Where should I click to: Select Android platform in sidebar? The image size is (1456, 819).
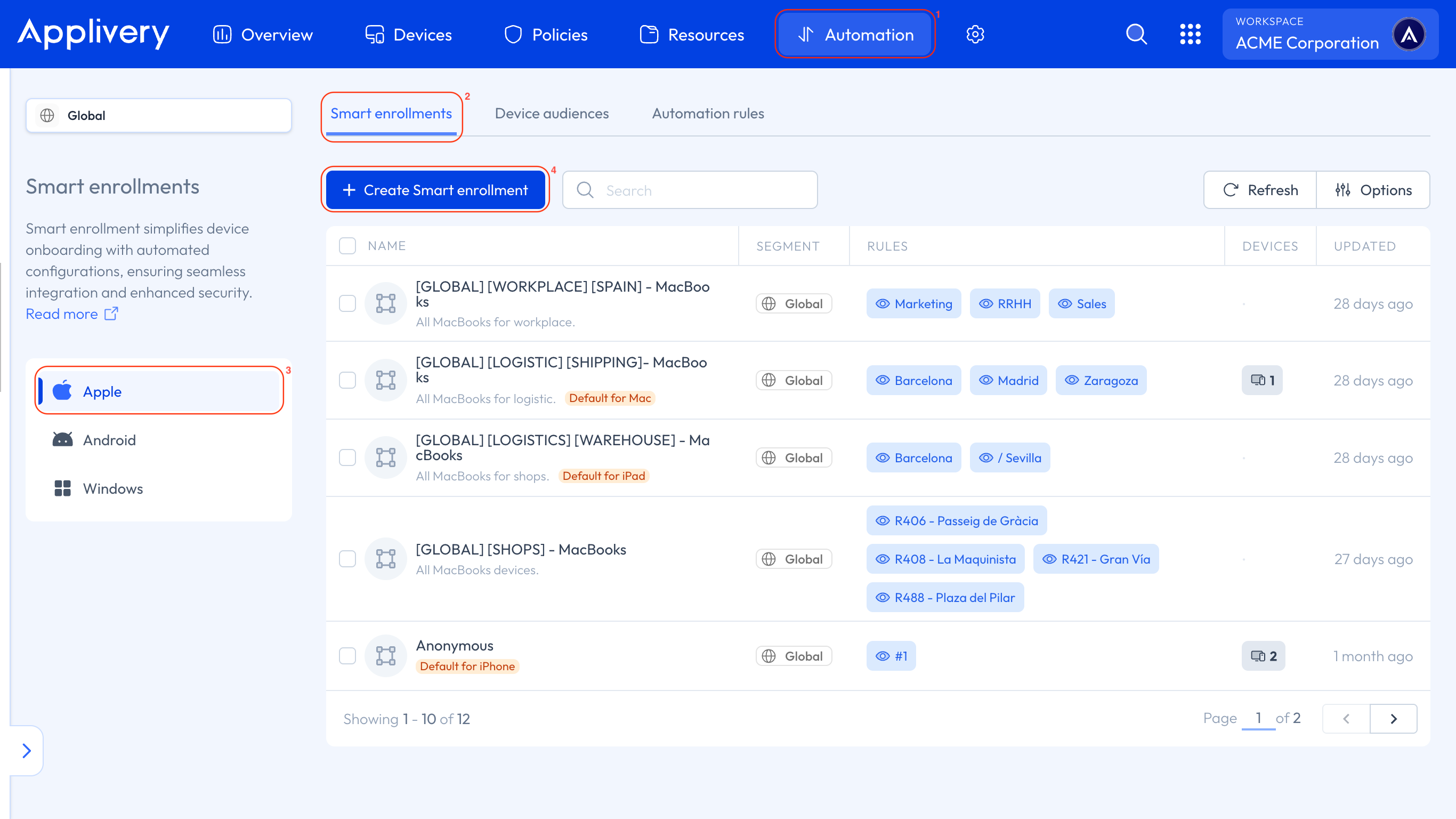coord(159,439)
